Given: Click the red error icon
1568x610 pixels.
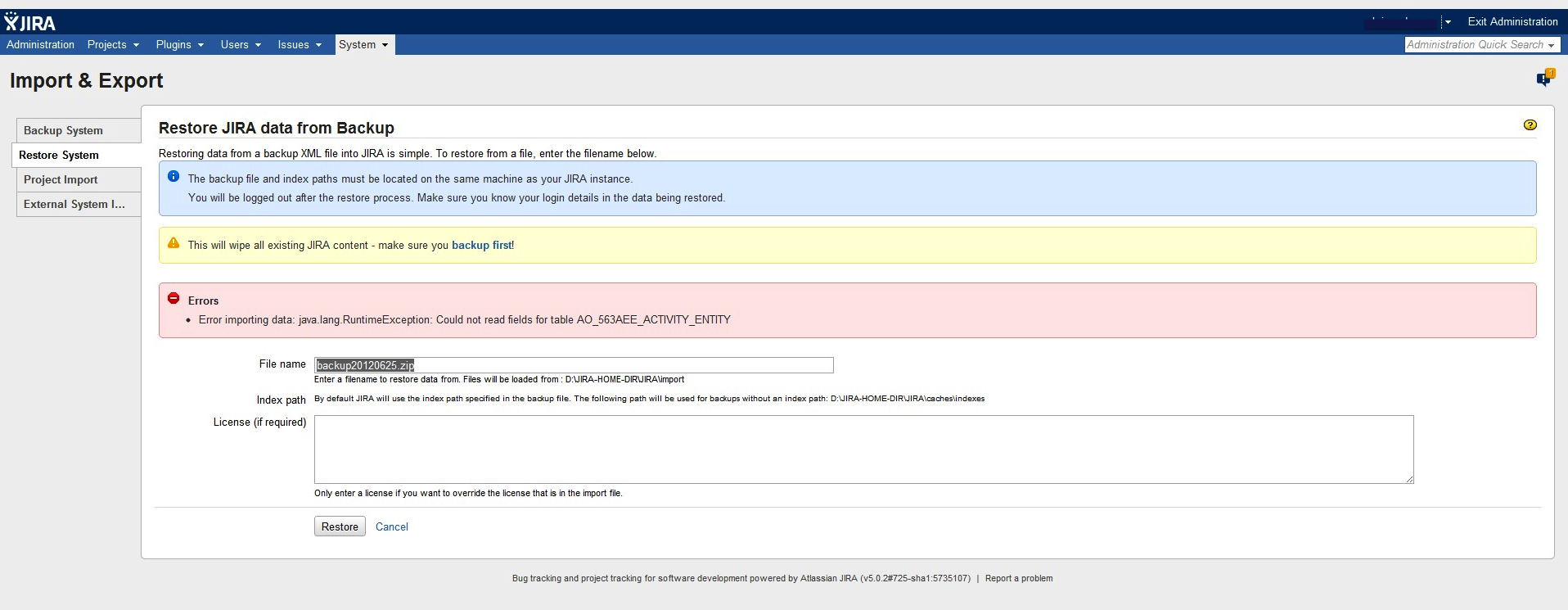Looking at the screenshot, I should click(173, 299).
